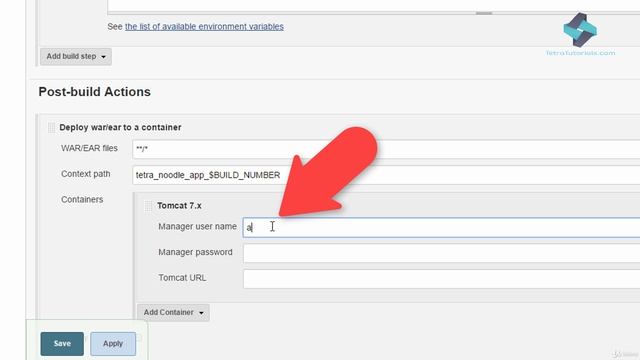640x360 pixels.
Task: Click the textarea resize handle above link
Action: click(484, 13)
